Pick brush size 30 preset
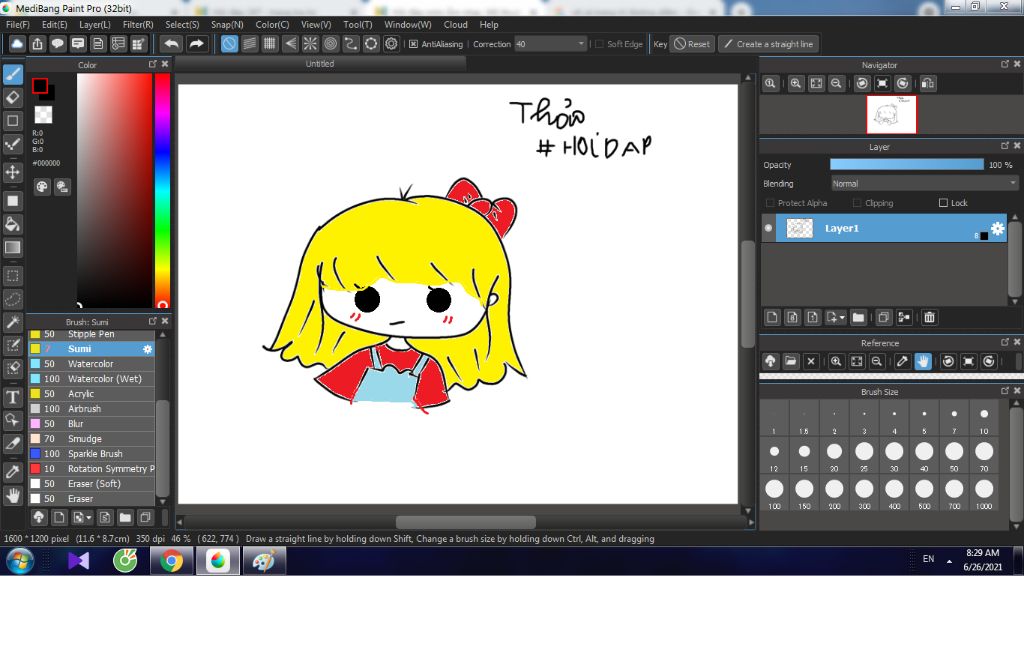Screen dimensions: 1024x661 coord(894,455)
